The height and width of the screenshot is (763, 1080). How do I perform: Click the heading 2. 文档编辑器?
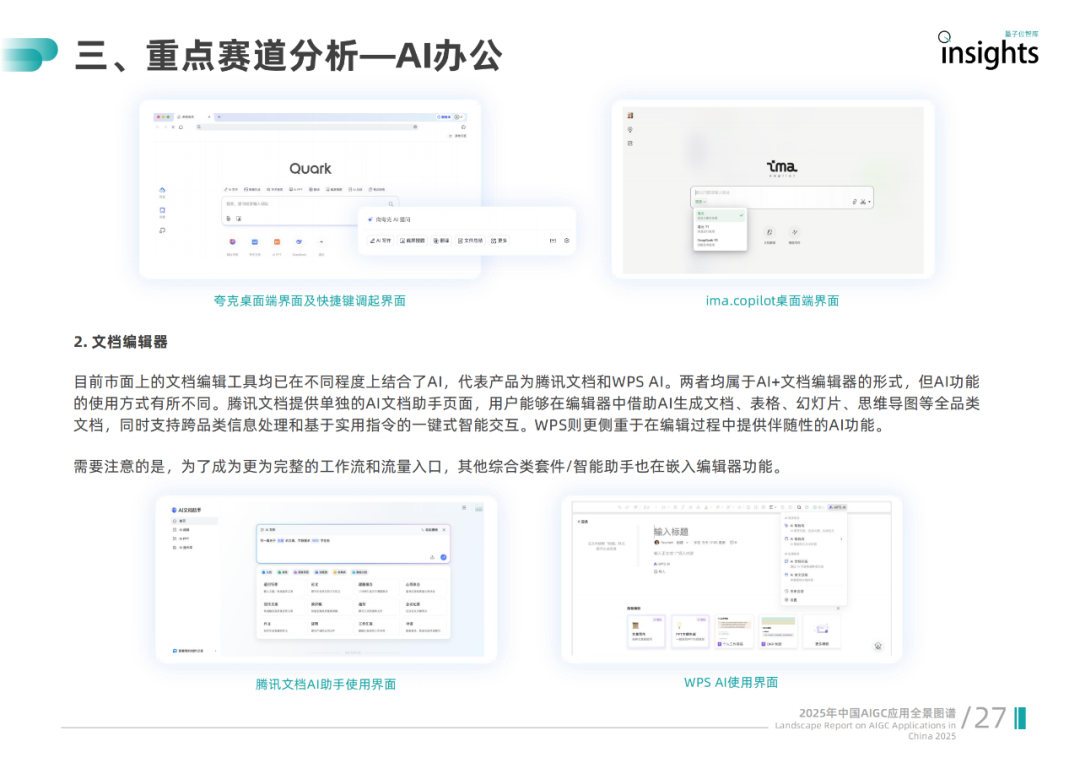121,342
